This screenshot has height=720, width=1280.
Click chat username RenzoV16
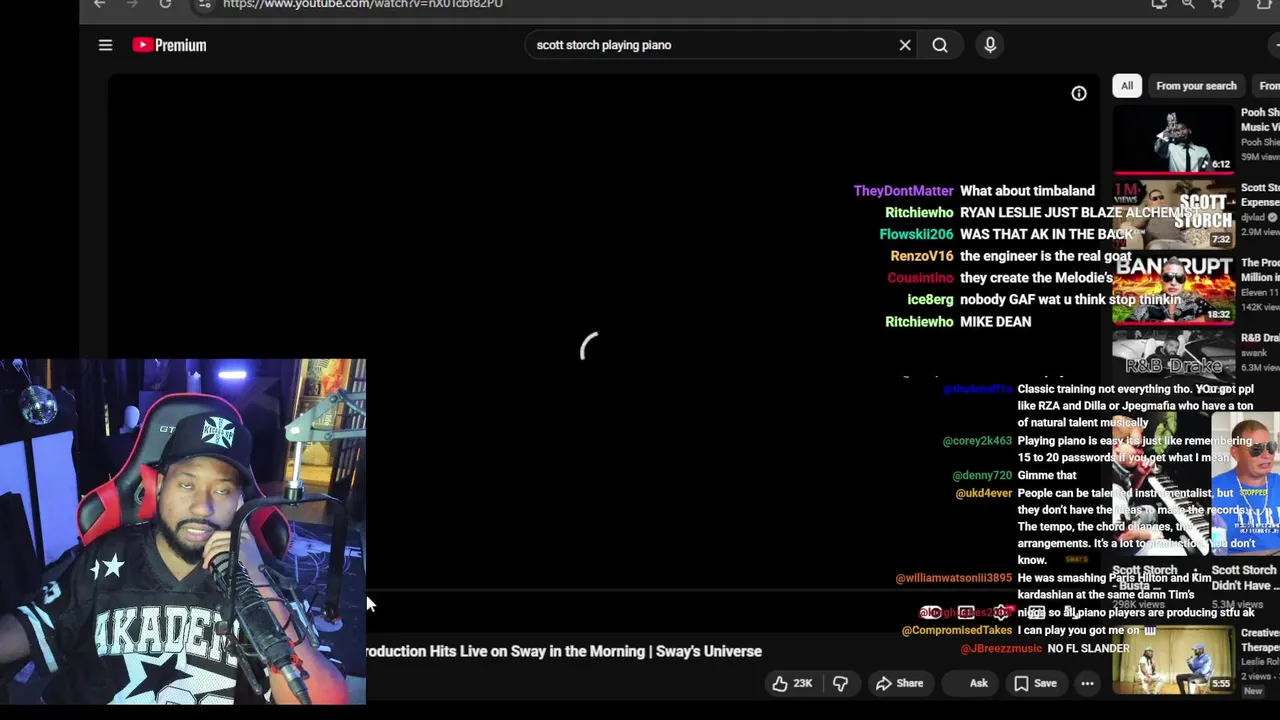pyautogui.click(x=922, y=256)
